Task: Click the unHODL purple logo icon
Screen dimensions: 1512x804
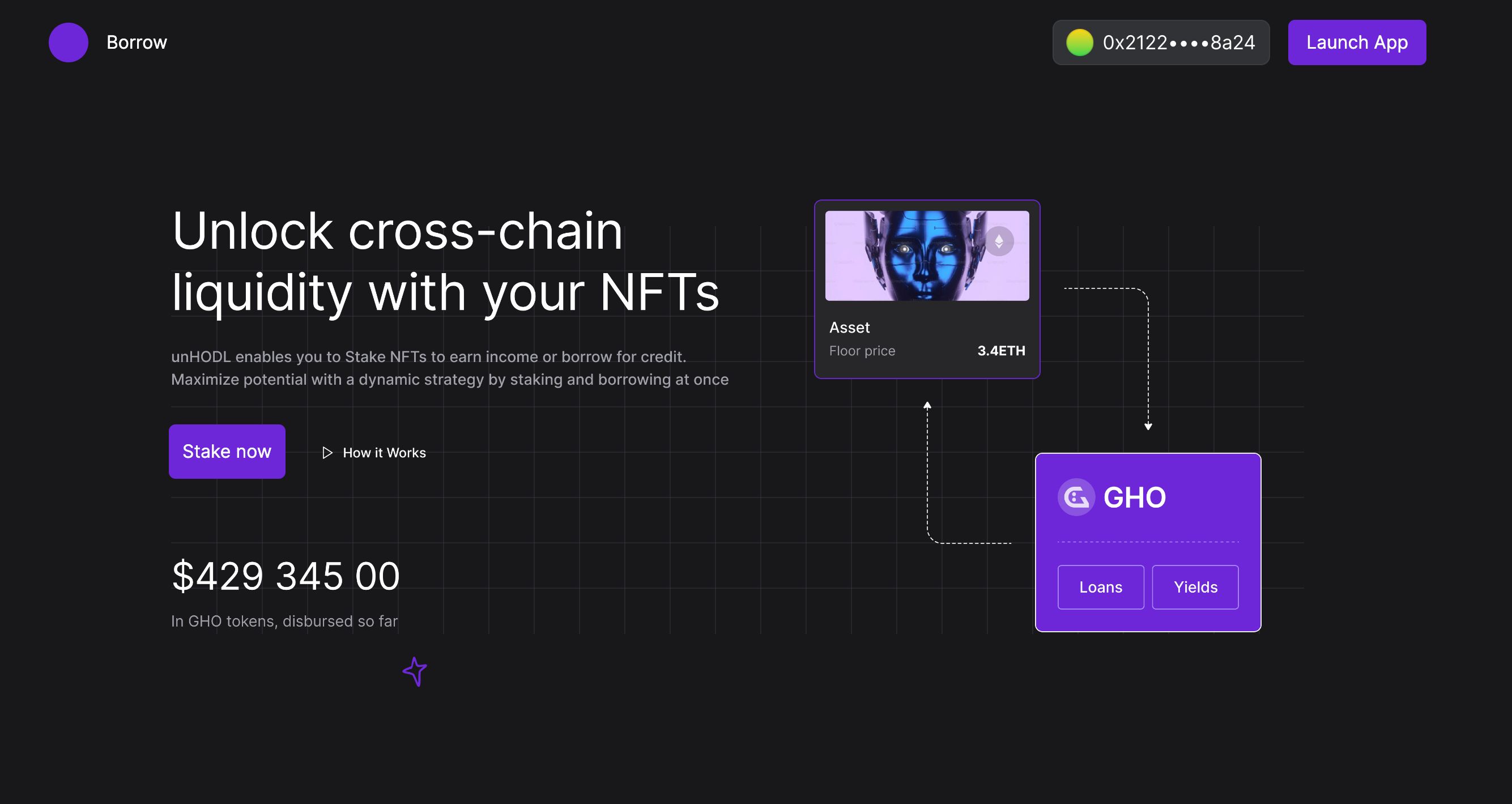Action: [68, 42]
